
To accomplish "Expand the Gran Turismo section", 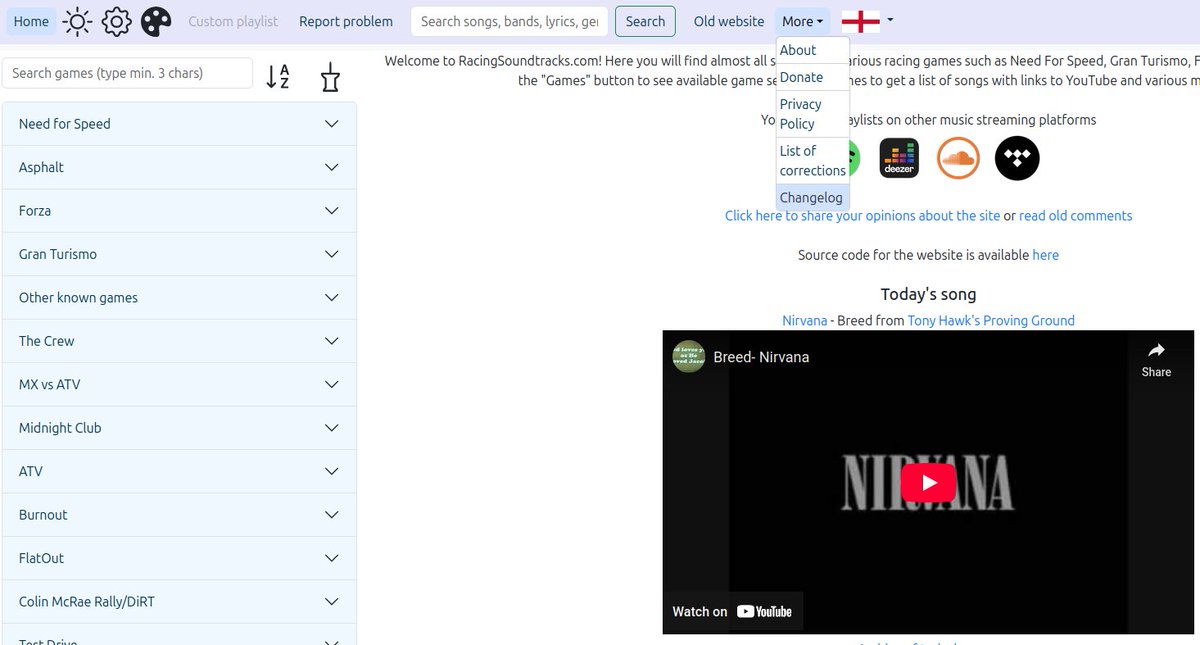I will coord(179,254).
